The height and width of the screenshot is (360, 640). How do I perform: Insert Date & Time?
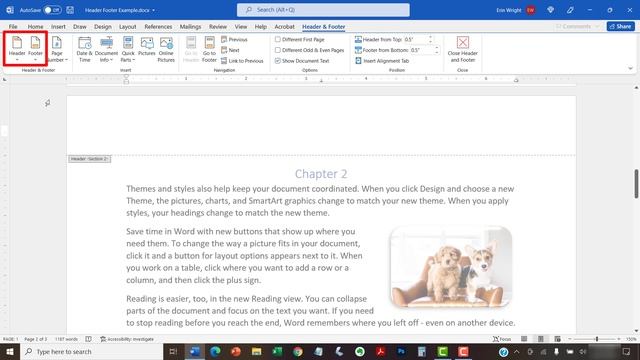[84, 49]
